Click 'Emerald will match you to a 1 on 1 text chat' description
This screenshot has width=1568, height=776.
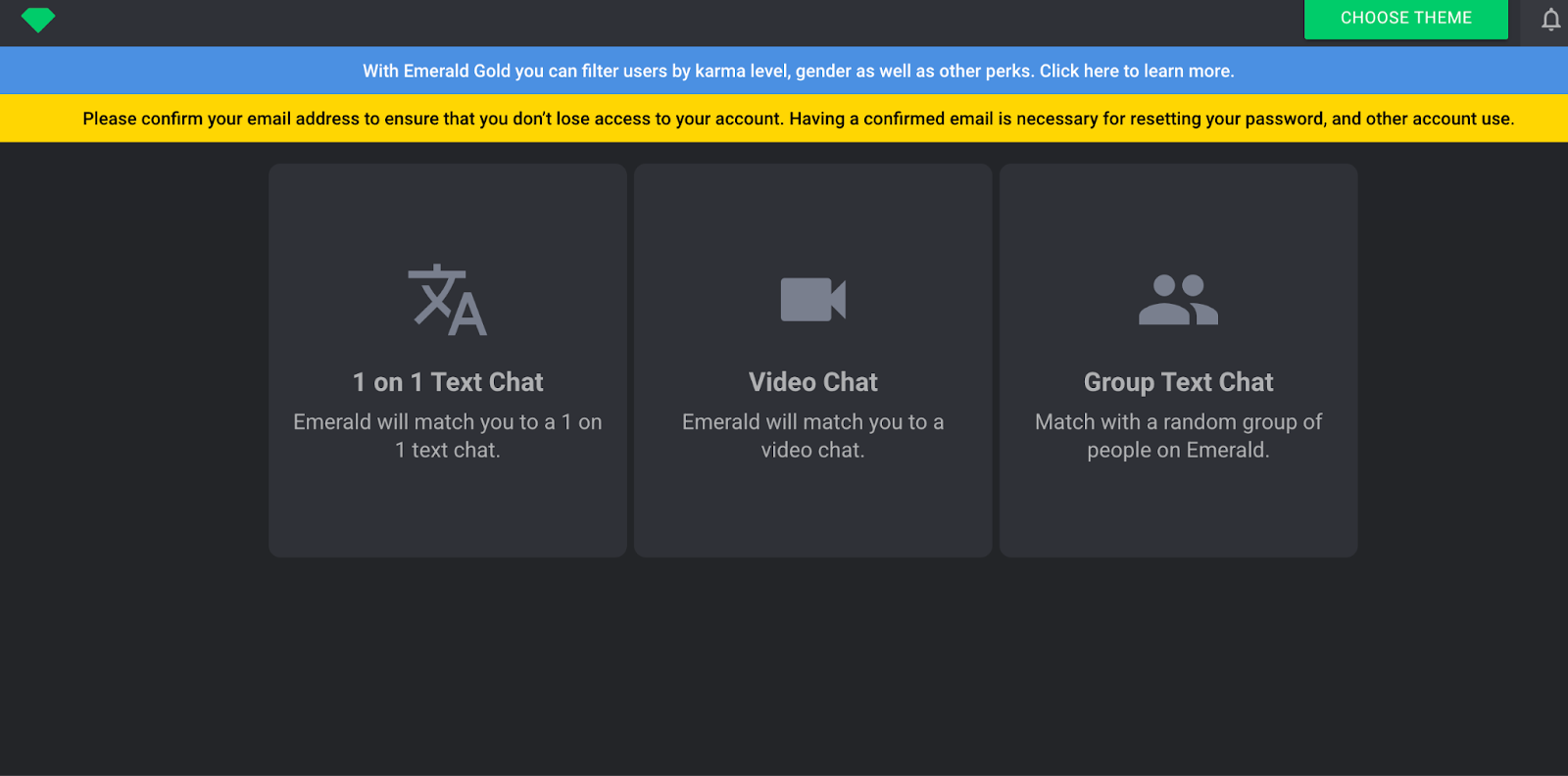click(448, 436)
